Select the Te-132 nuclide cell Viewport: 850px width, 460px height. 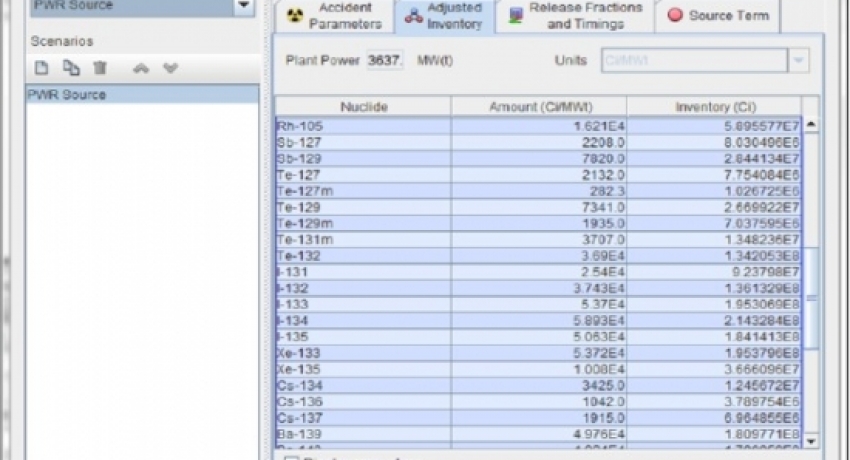point(363,256)
